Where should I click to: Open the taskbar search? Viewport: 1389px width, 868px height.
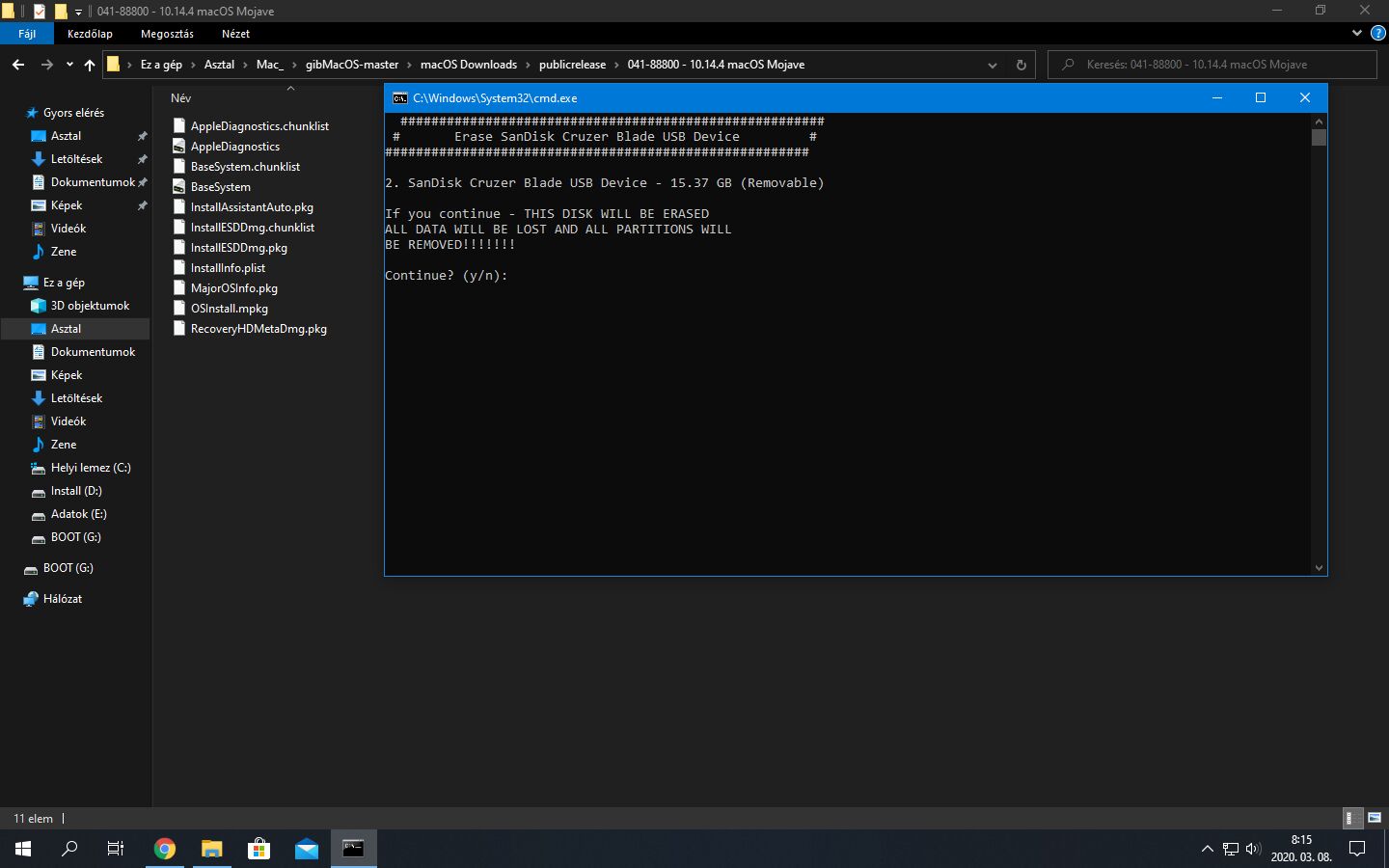click(69, 849)
